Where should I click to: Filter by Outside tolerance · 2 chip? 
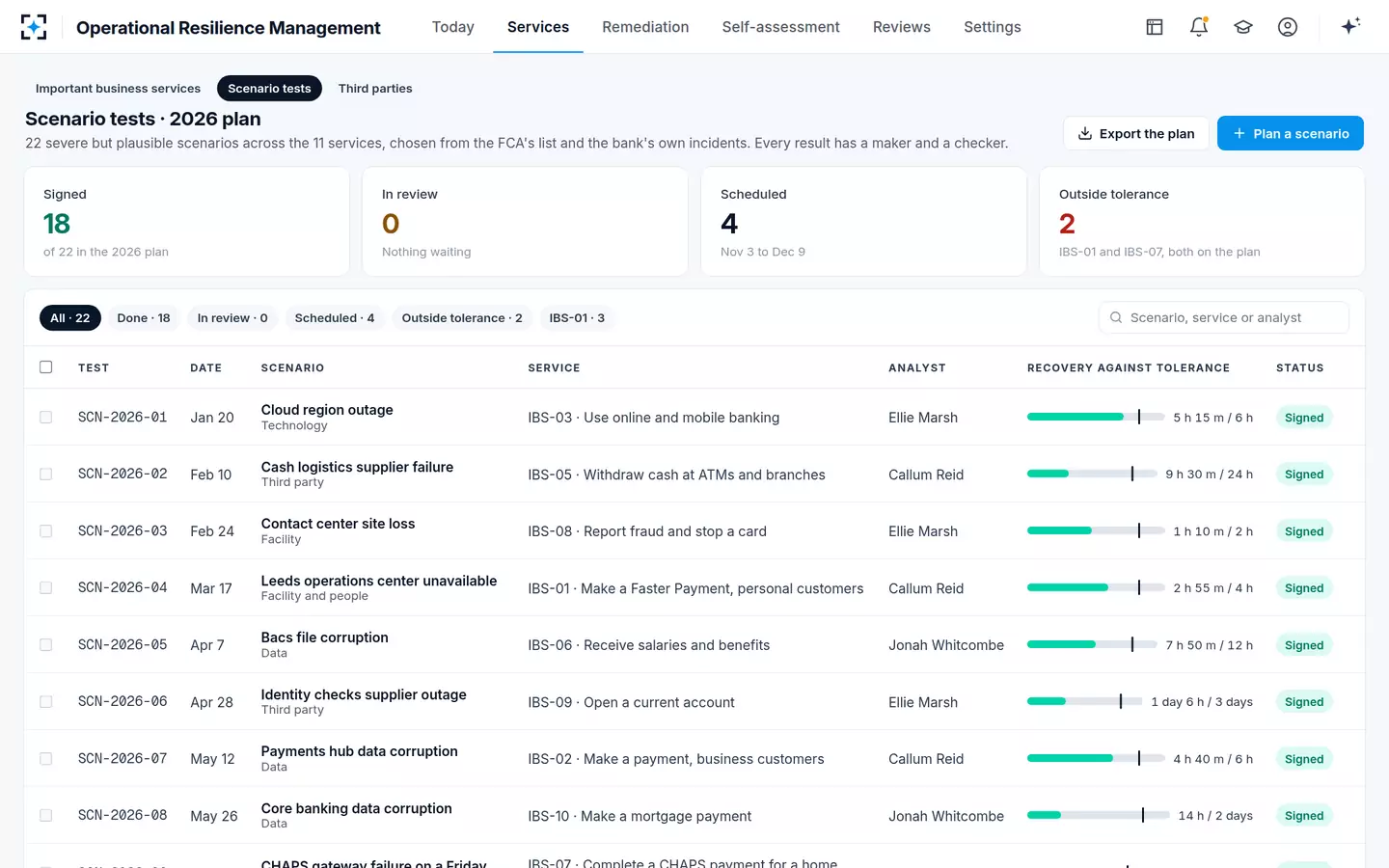click(462, 318)
